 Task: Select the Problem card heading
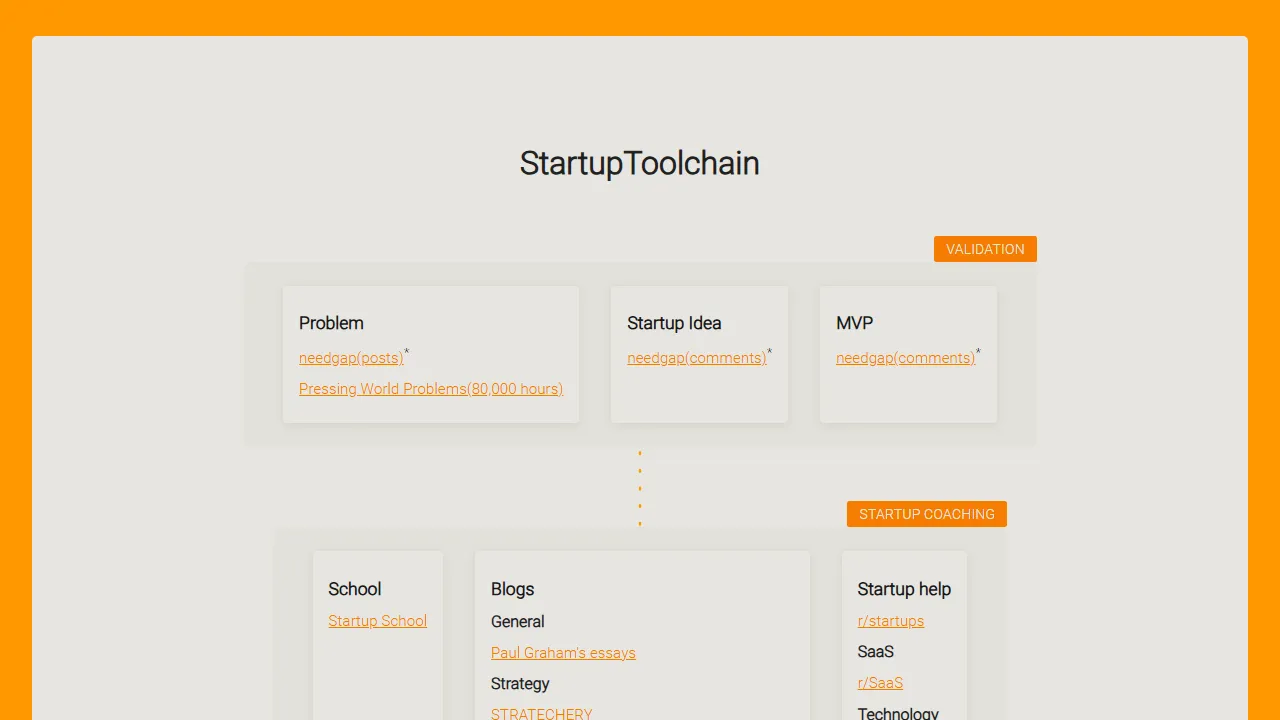tap(331, 323)
